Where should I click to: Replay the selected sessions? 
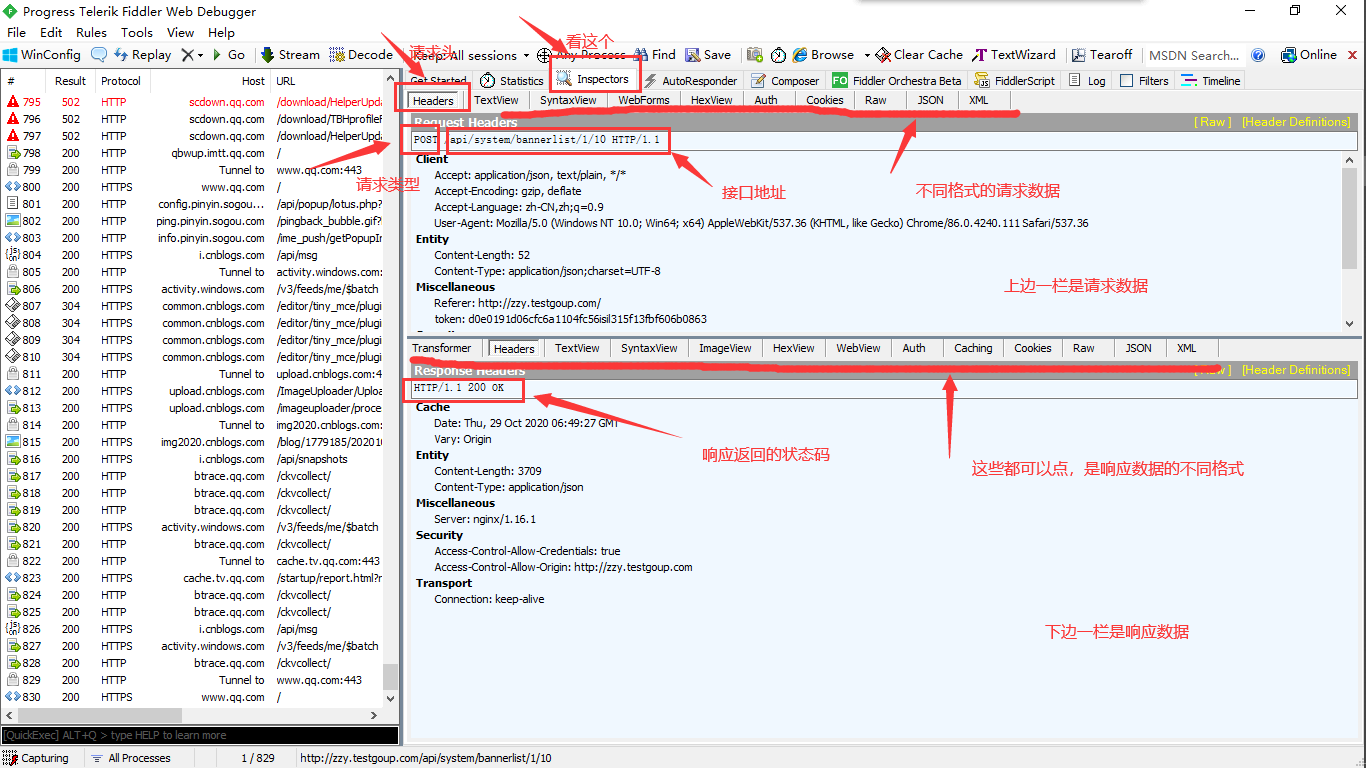coord(141,55)
